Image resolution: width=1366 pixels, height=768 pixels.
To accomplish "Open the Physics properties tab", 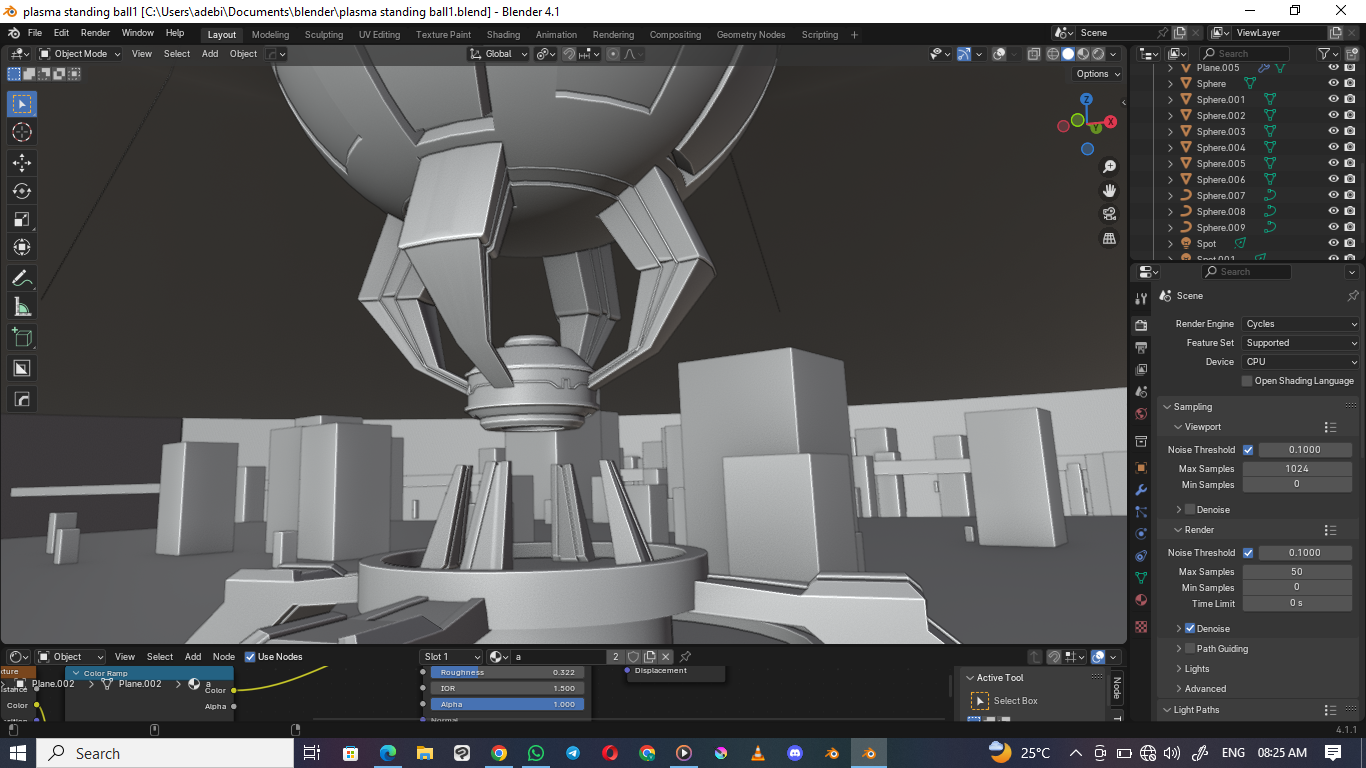I will click(x=1141, y=534).
